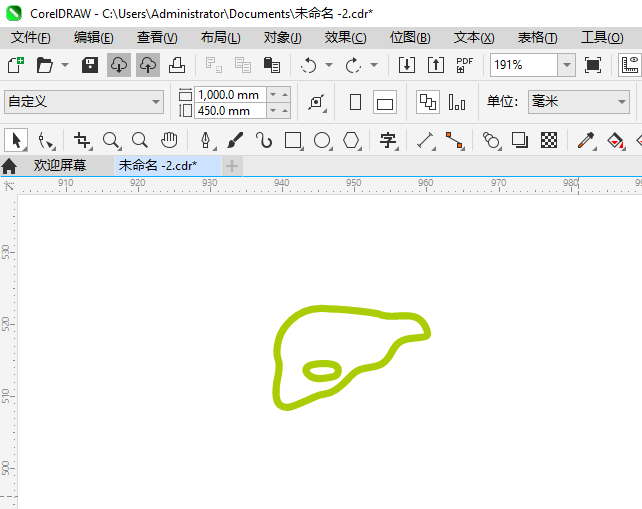The width and height of the screenshot is (642, 509).
Task: Open the 布局(L) menu
Action: [x=220, y=38]
